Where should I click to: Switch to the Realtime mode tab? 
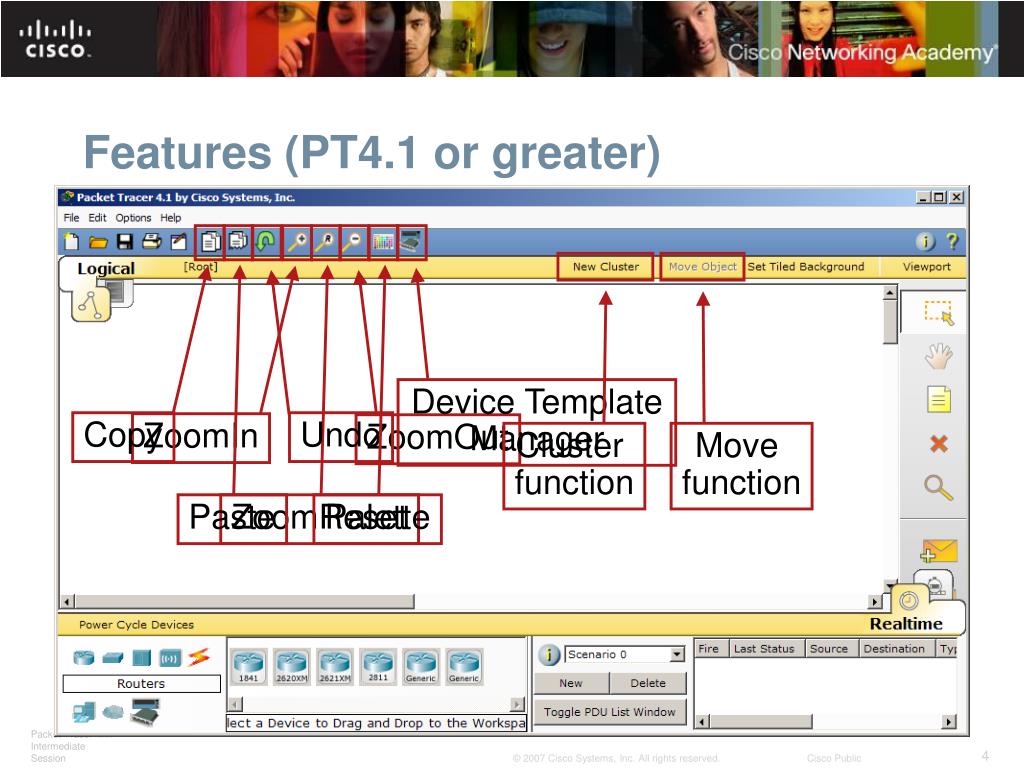coord(906,624)
